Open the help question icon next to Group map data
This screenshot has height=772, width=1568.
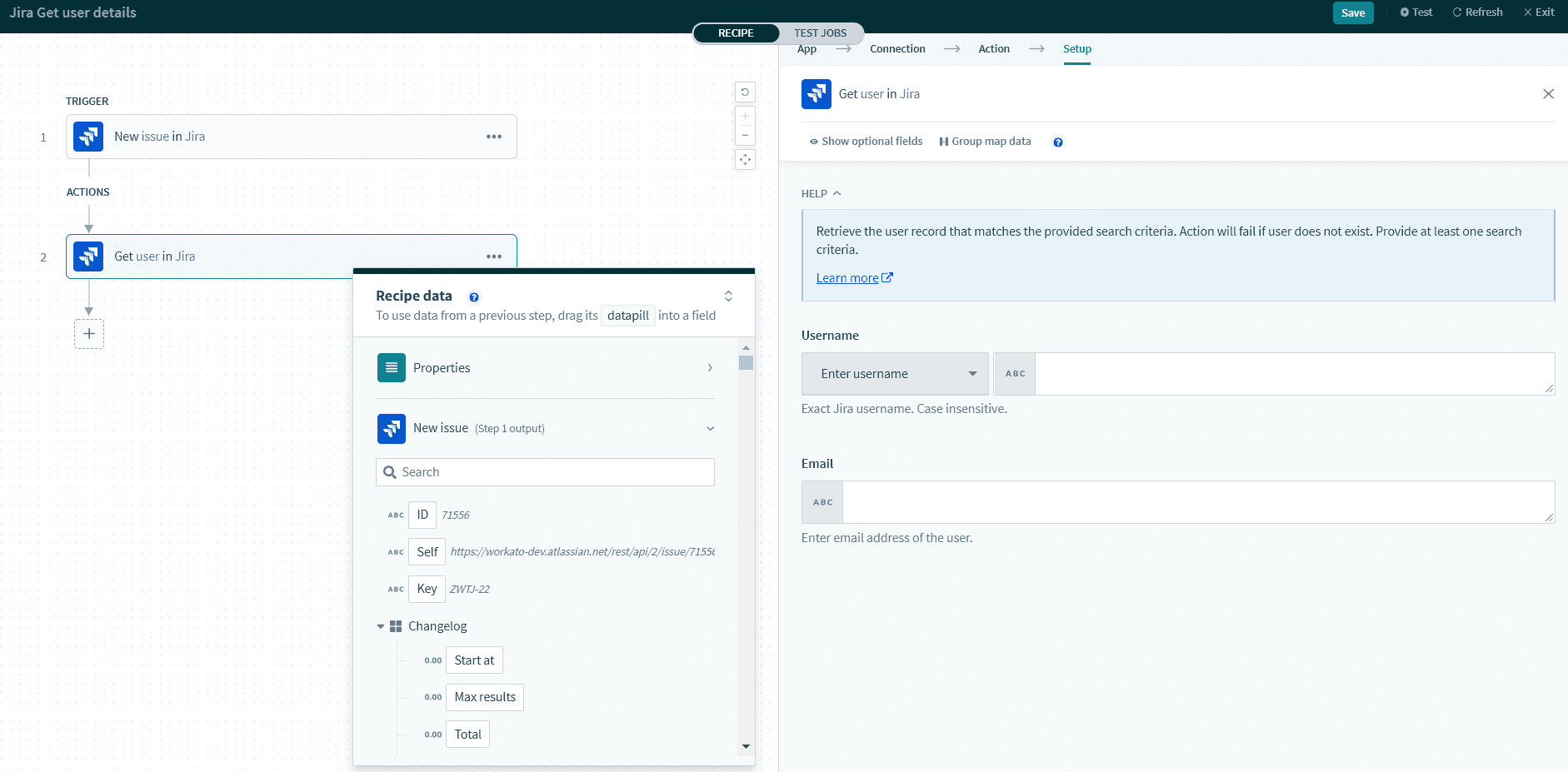pos(1056,142)
